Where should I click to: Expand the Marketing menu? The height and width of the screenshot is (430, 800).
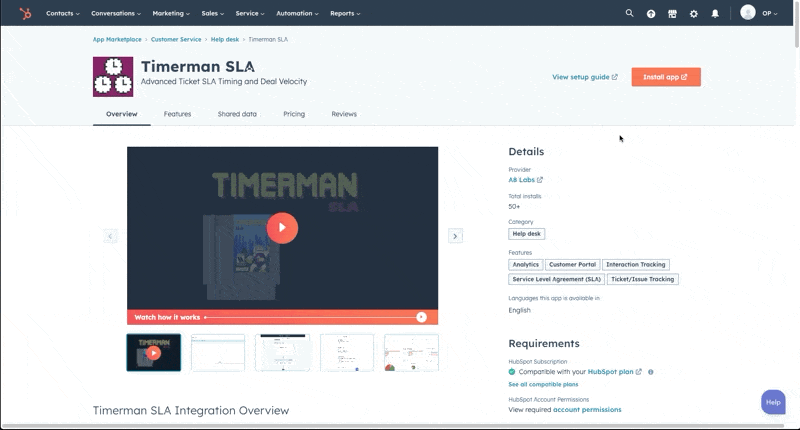coord(171,13)
